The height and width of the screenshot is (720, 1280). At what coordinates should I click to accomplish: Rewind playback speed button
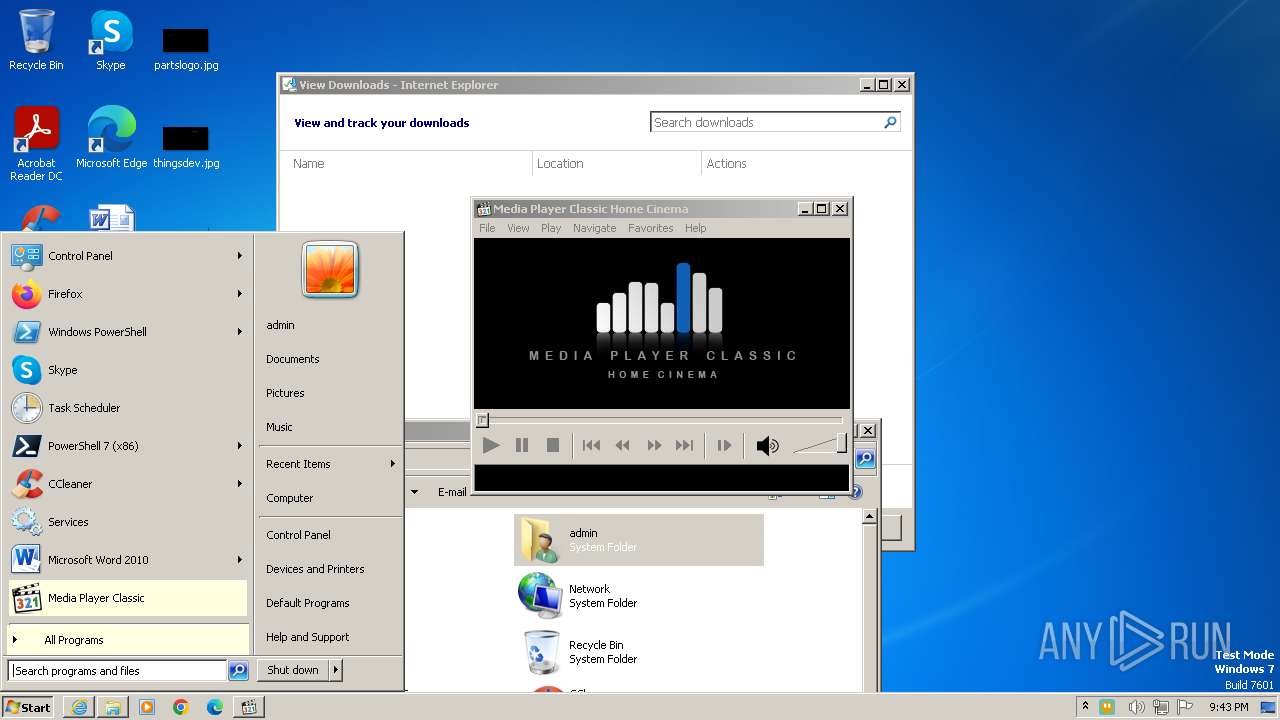[622, 445]
